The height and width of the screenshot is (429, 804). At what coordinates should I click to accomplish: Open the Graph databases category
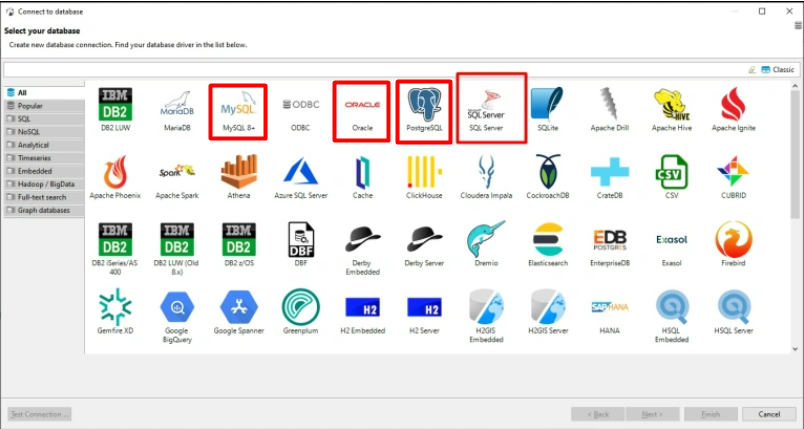click(x=44, y=210)
